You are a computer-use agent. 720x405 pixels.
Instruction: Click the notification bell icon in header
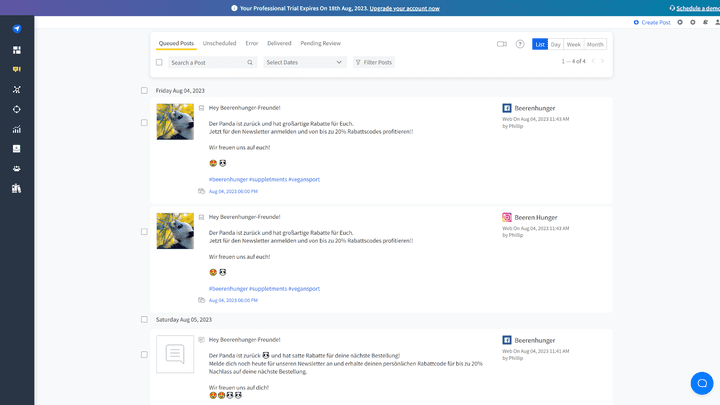pos(705,22)
